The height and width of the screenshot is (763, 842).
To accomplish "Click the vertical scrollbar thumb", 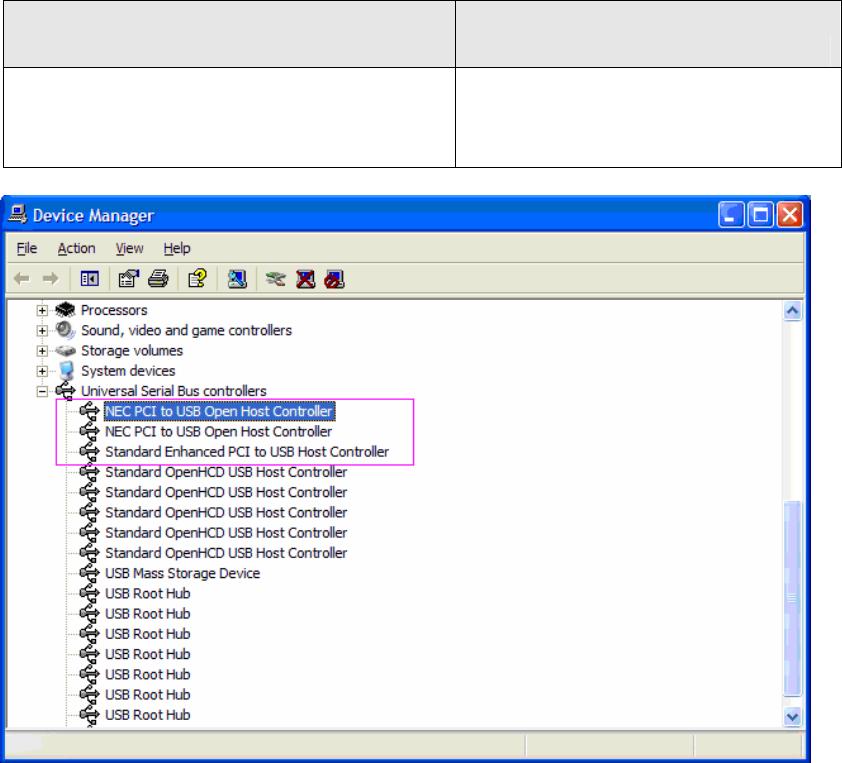I will tap(793, 598).
